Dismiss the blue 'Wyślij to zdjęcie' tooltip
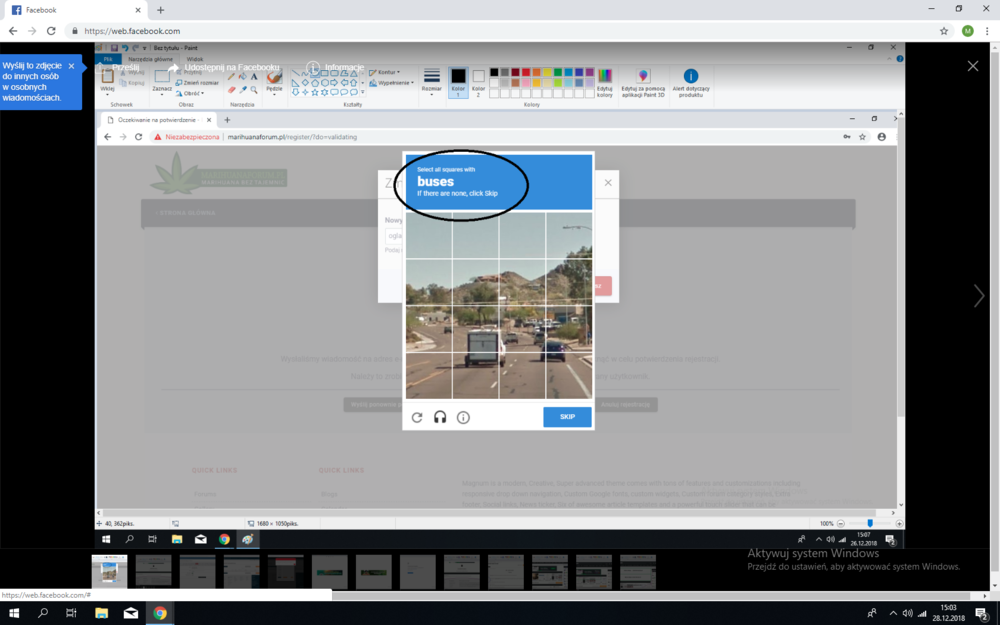The height and width of the screenshot is (625, 1000). (x=71, y=66)
